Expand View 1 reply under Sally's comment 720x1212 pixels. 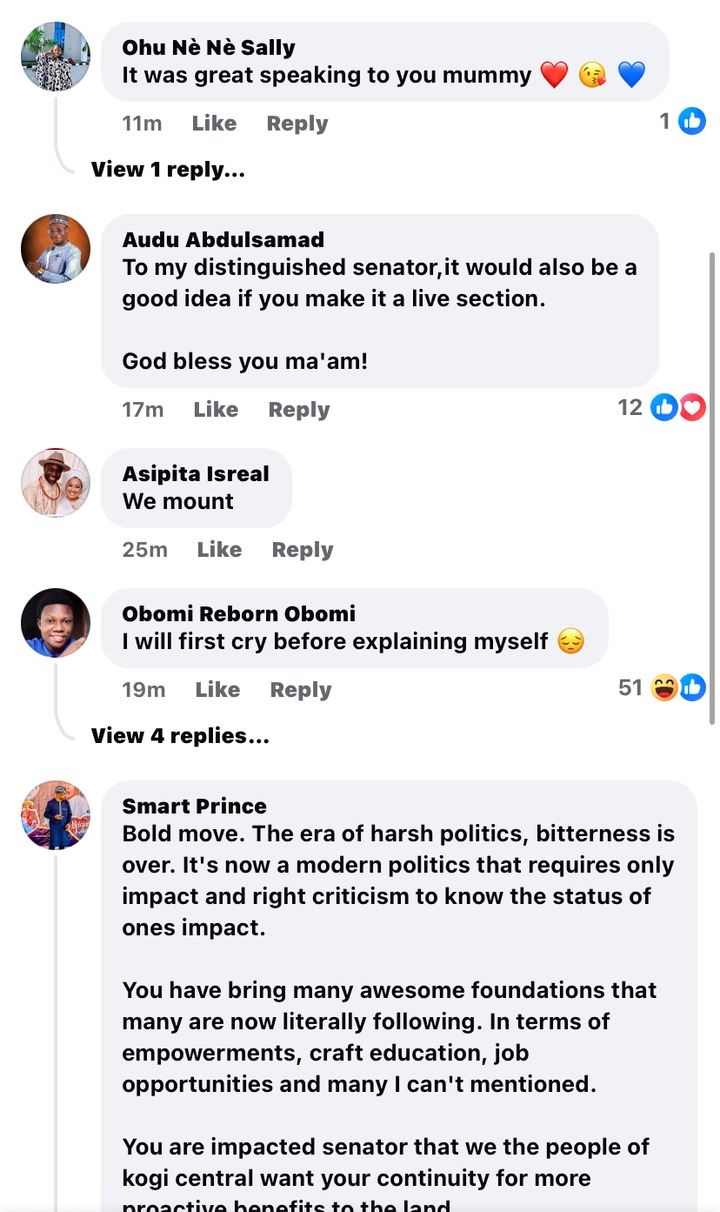(x=168, y=169)
